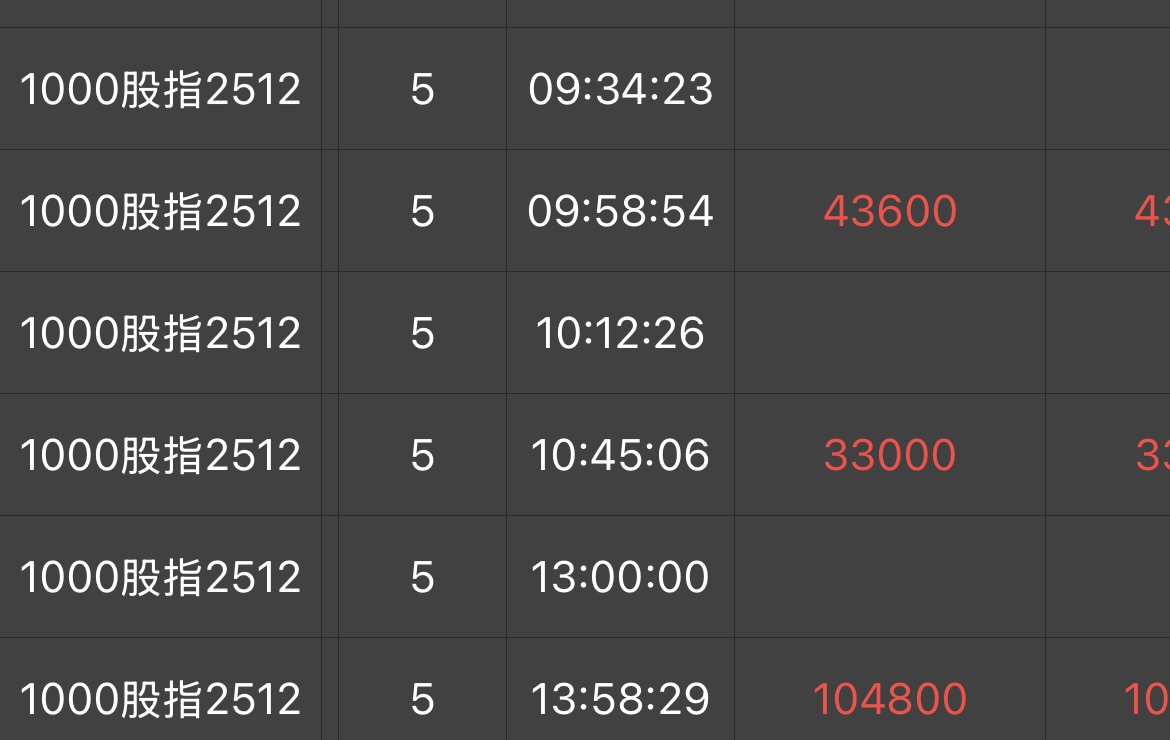Select 1000股指2512 in the 09:58:54 row

pos(160,211)
